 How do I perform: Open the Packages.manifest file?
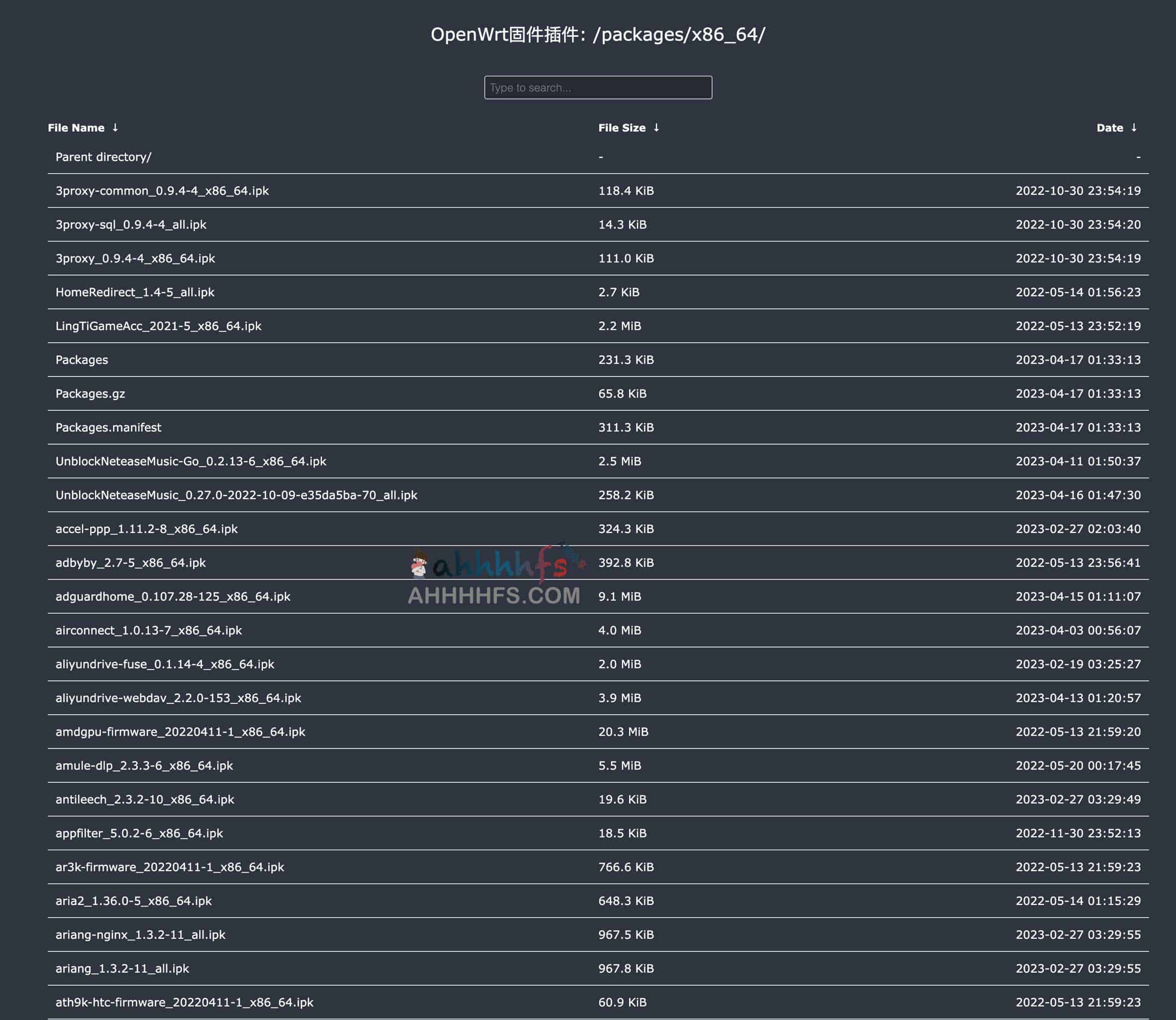[108, 427]
